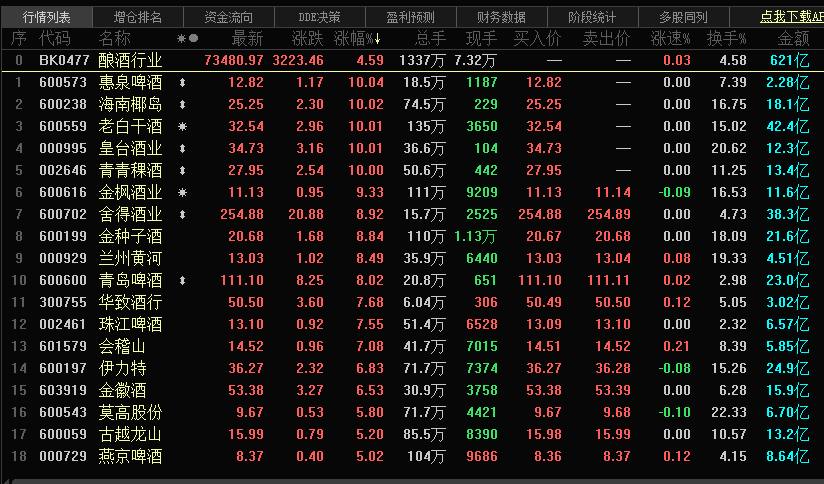Click stock code BK0477

[64, 60]
